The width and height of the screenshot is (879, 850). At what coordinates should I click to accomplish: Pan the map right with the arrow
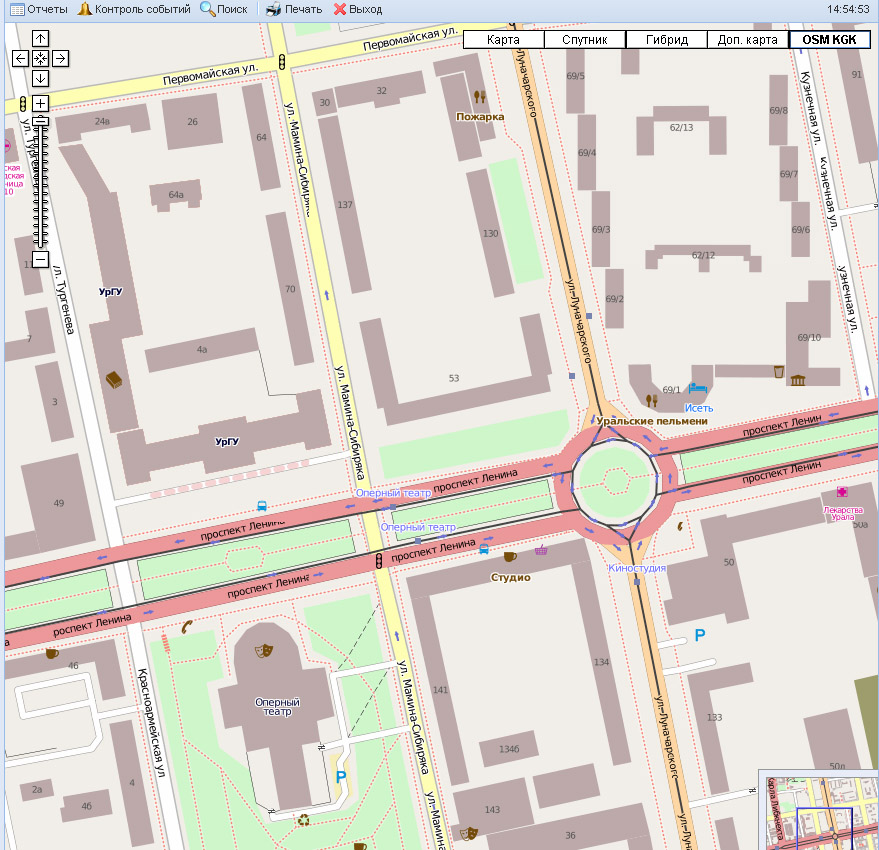click(60, 58)
